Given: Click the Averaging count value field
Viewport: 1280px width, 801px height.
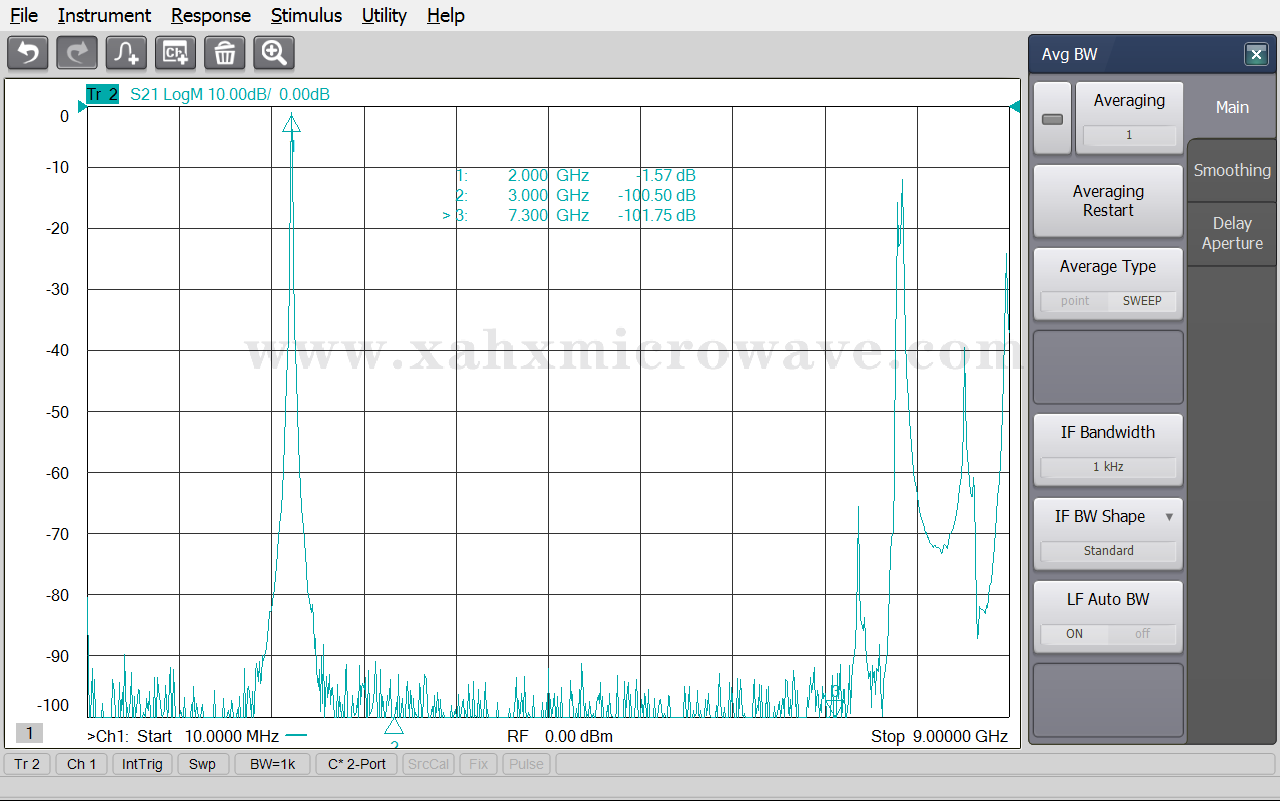Looking at the screenshot, I should click(1129, 135).
